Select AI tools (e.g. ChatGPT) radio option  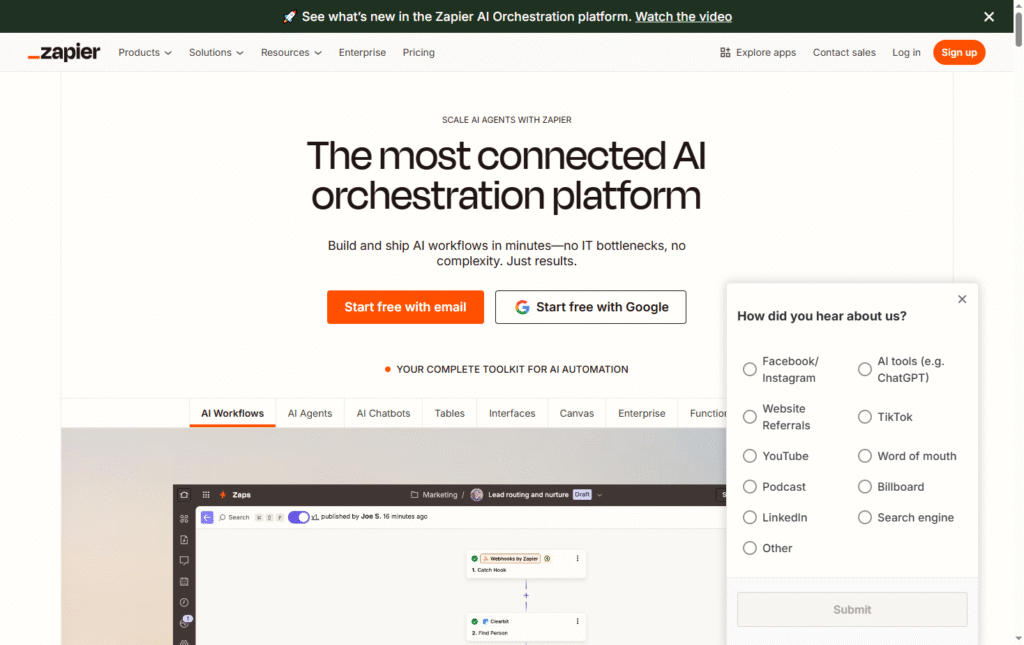865,370
